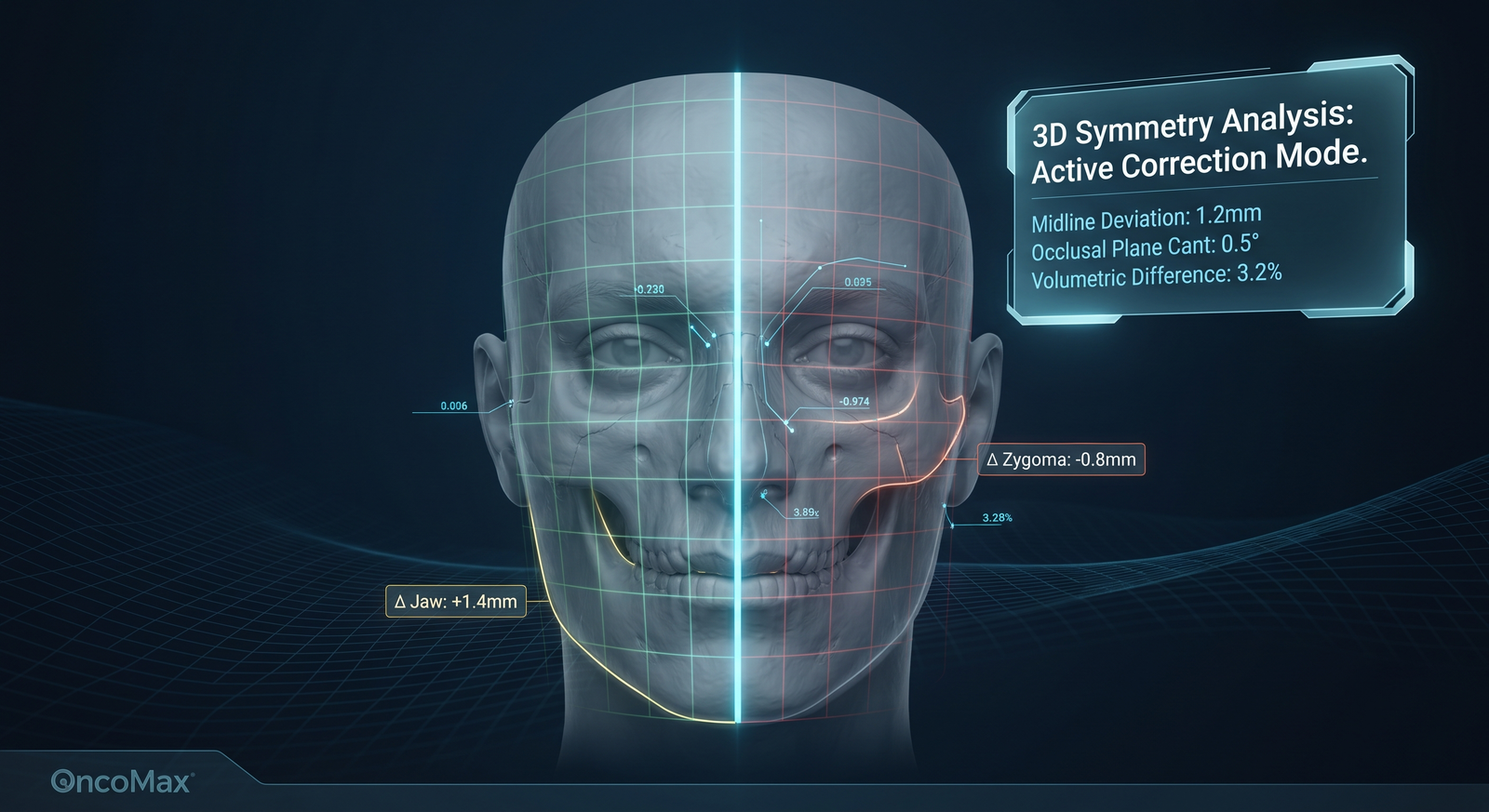Click the OncoMax logo
Screen dimensions: 1489x812
click(x=122, y=781)
